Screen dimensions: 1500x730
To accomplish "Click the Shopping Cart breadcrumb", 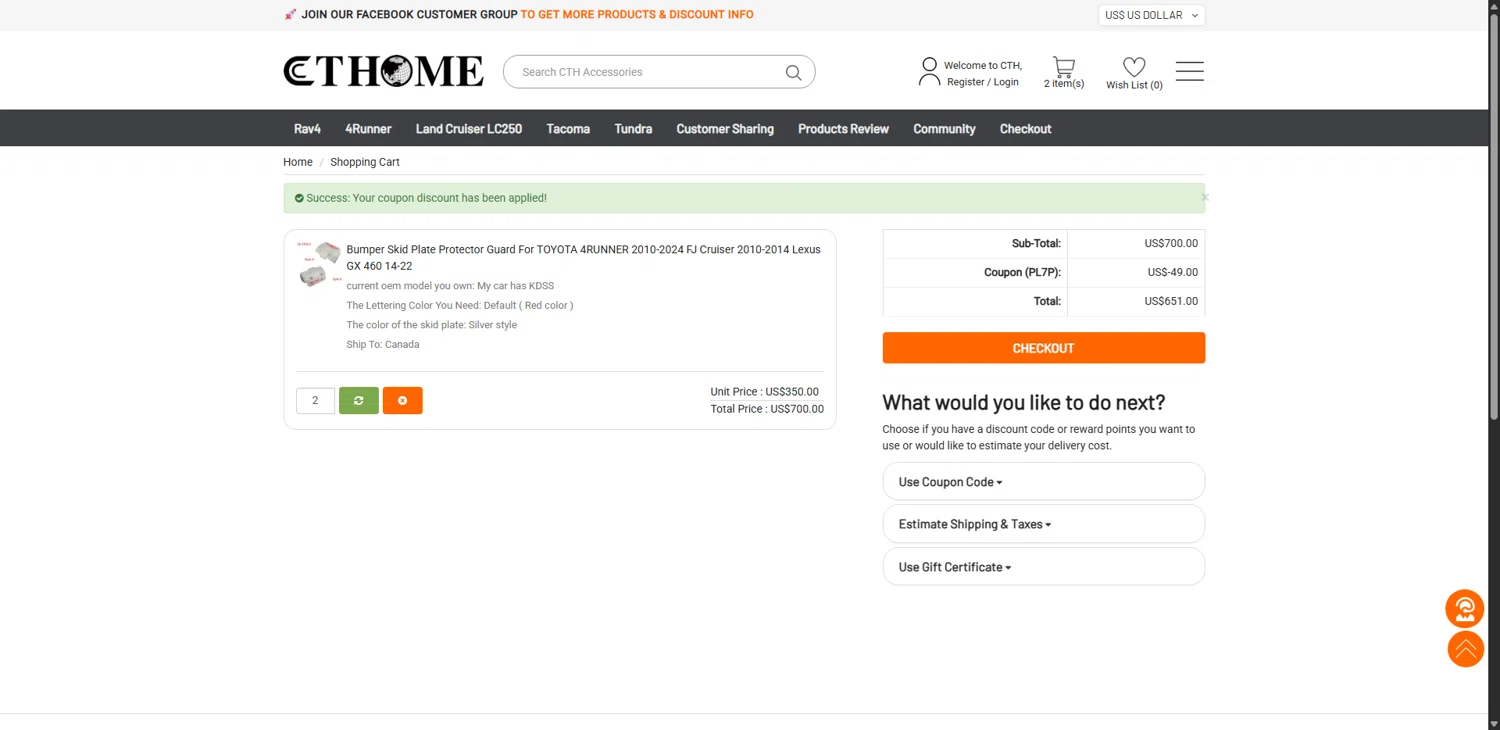I will pos(365,162).
